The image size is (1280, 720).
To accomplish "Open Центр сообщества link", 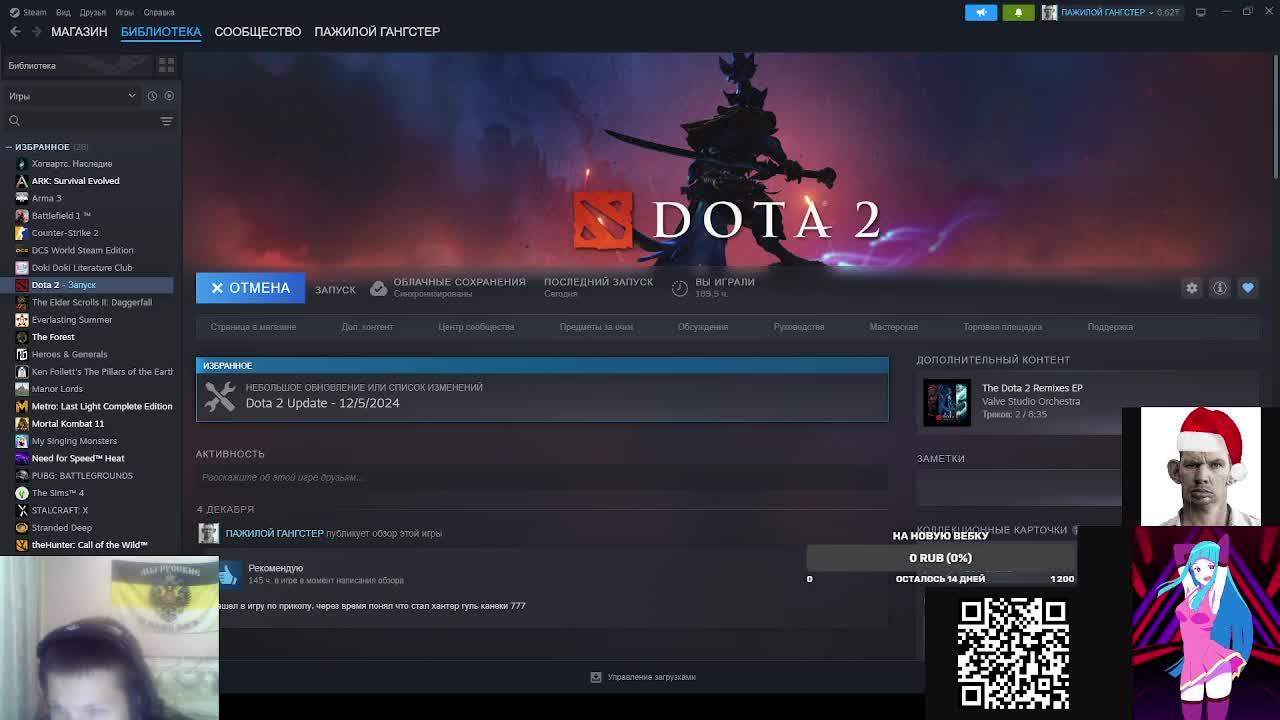I will coord(476,327).
